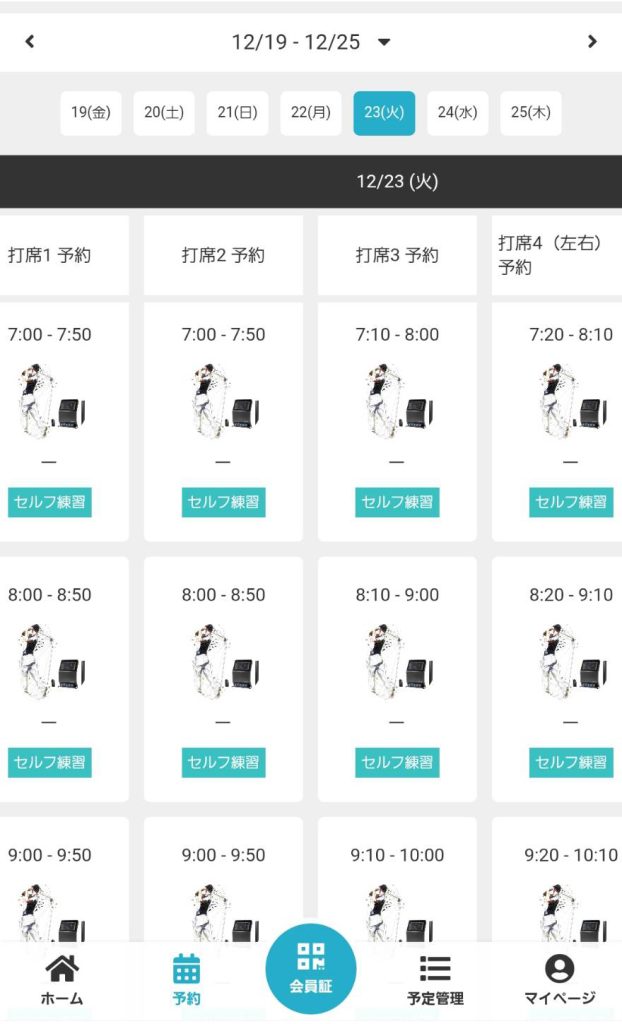This screenshot has width=622, height=1024.
Task: Select the 19(金) date tab
Action: (x=91, y=113)
